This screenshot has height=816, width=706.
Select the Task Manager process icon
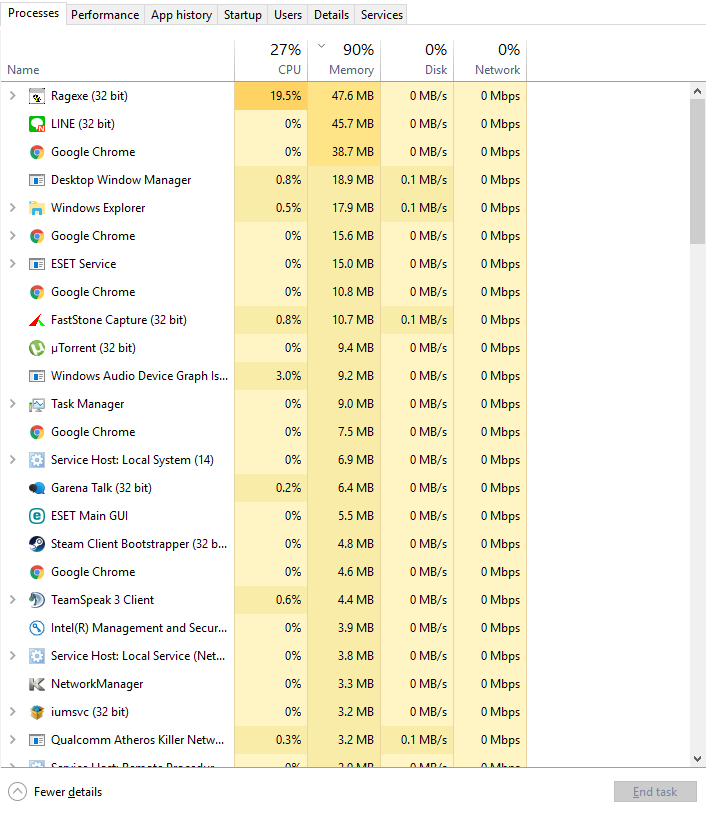(x=36, y=404)
